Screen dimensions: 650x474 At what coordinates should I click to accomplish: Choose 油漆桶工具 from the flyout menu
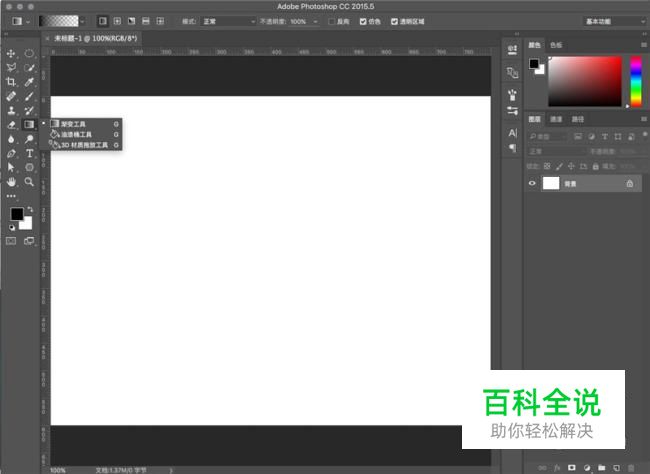[x=80, y=134]
